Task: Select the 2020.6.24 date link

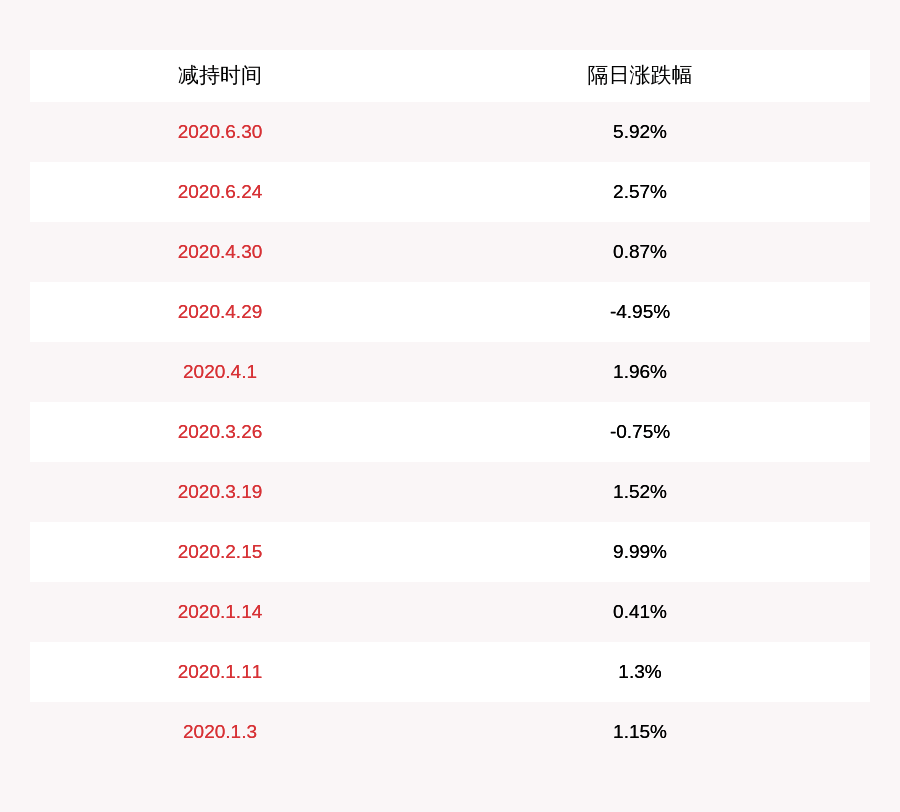Action: click(x=220, y=192)
